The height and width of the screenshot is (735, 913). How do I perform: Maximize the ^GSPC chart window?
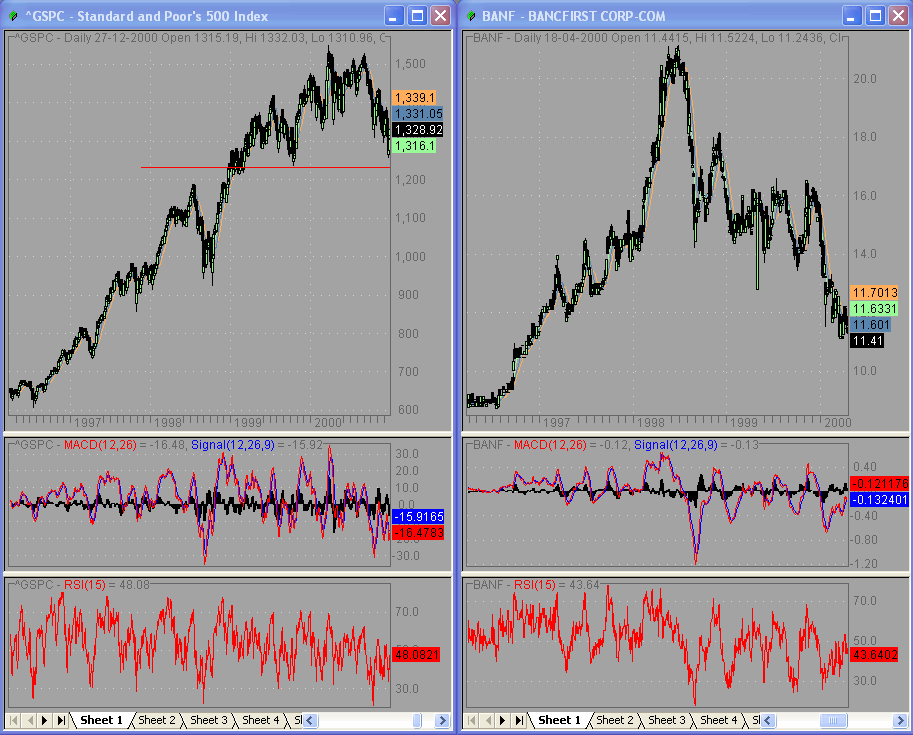pyautogui.click(x=417, y=16)
